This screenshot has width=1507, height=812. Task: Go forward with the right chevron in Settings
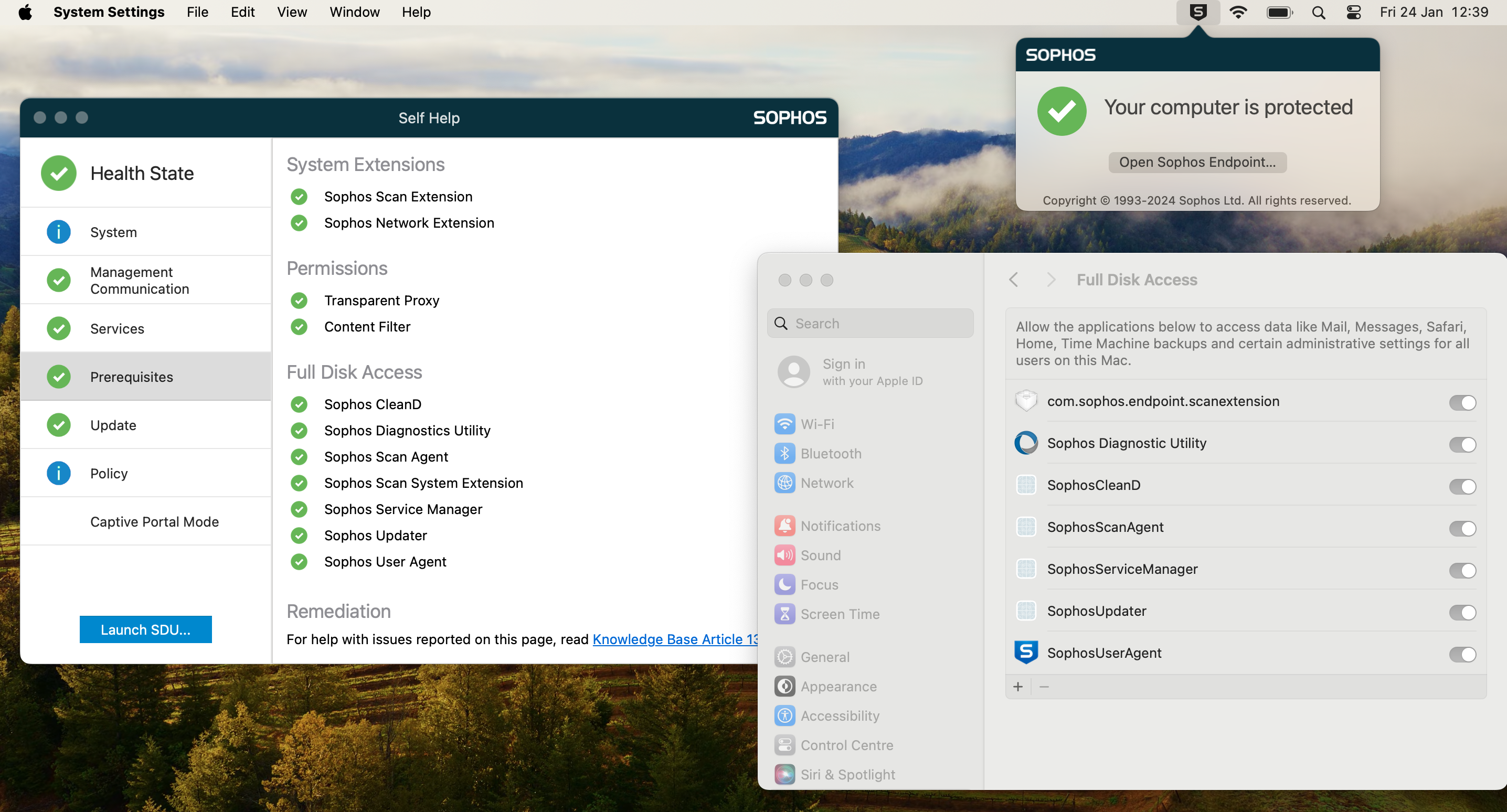tap(1050, 280)
